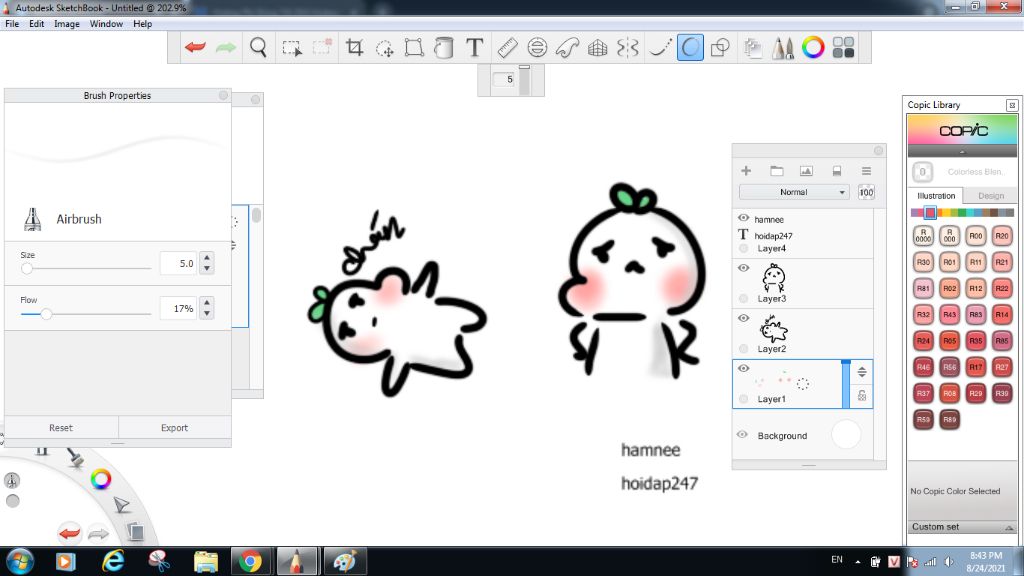Add a new layer with plus icon
Viewport: 1024px width, 576px height.
[x=746, y=171]
